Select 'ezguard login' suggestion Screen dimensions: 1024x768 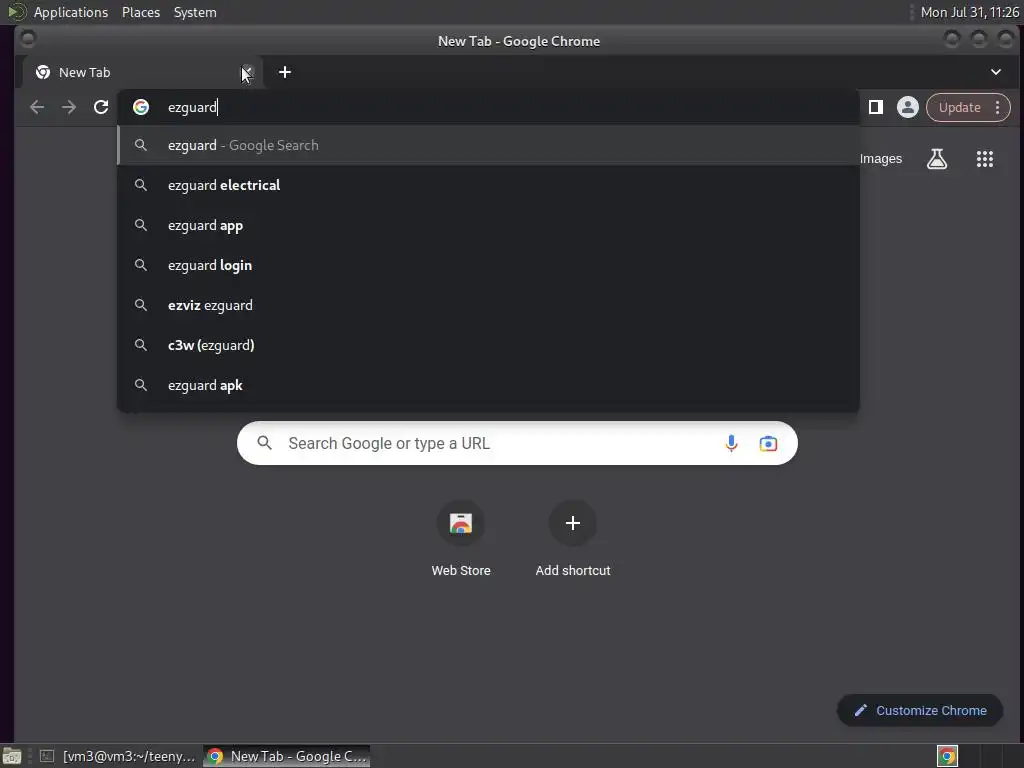pos(488,265)
